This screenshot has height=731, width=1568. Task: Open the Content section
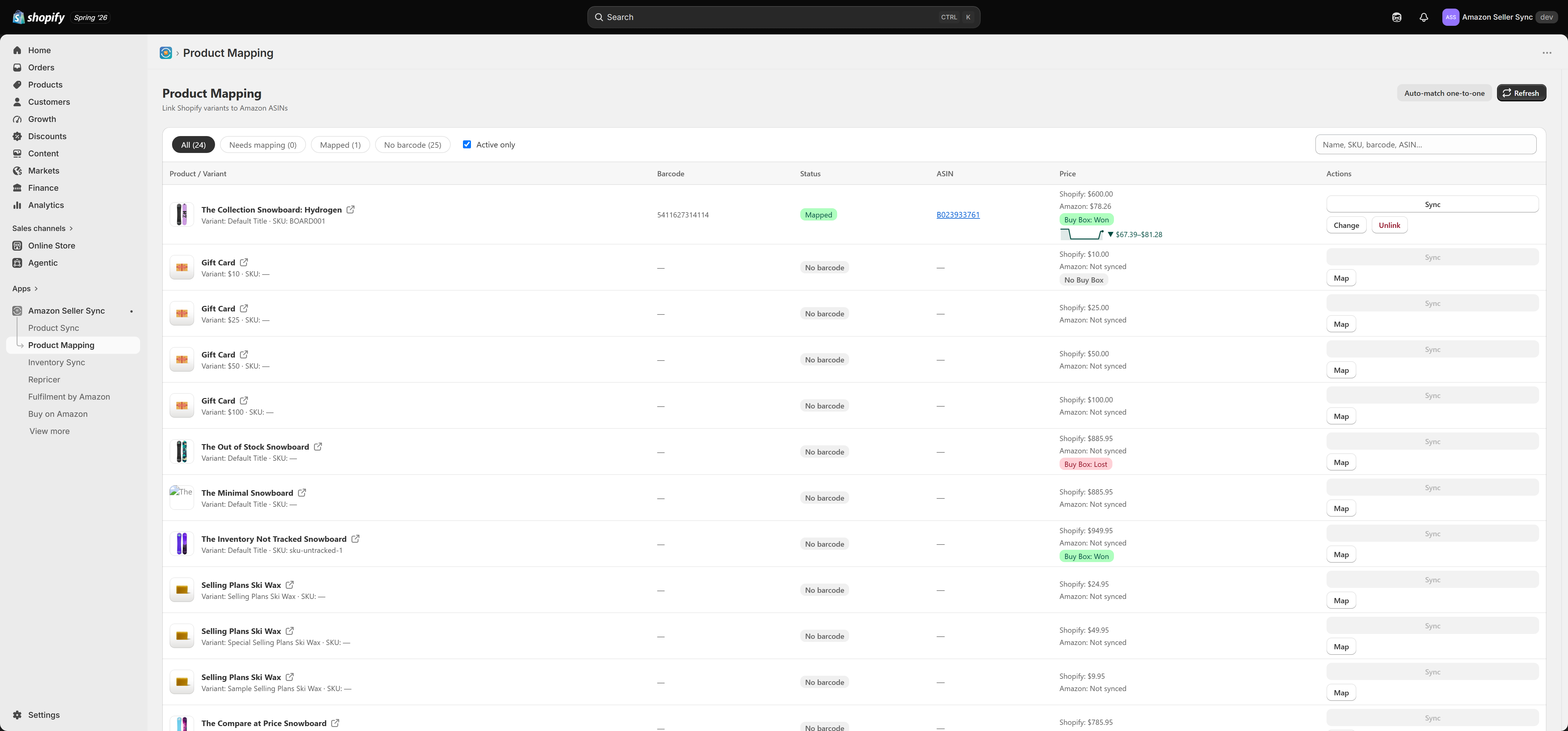43,153
